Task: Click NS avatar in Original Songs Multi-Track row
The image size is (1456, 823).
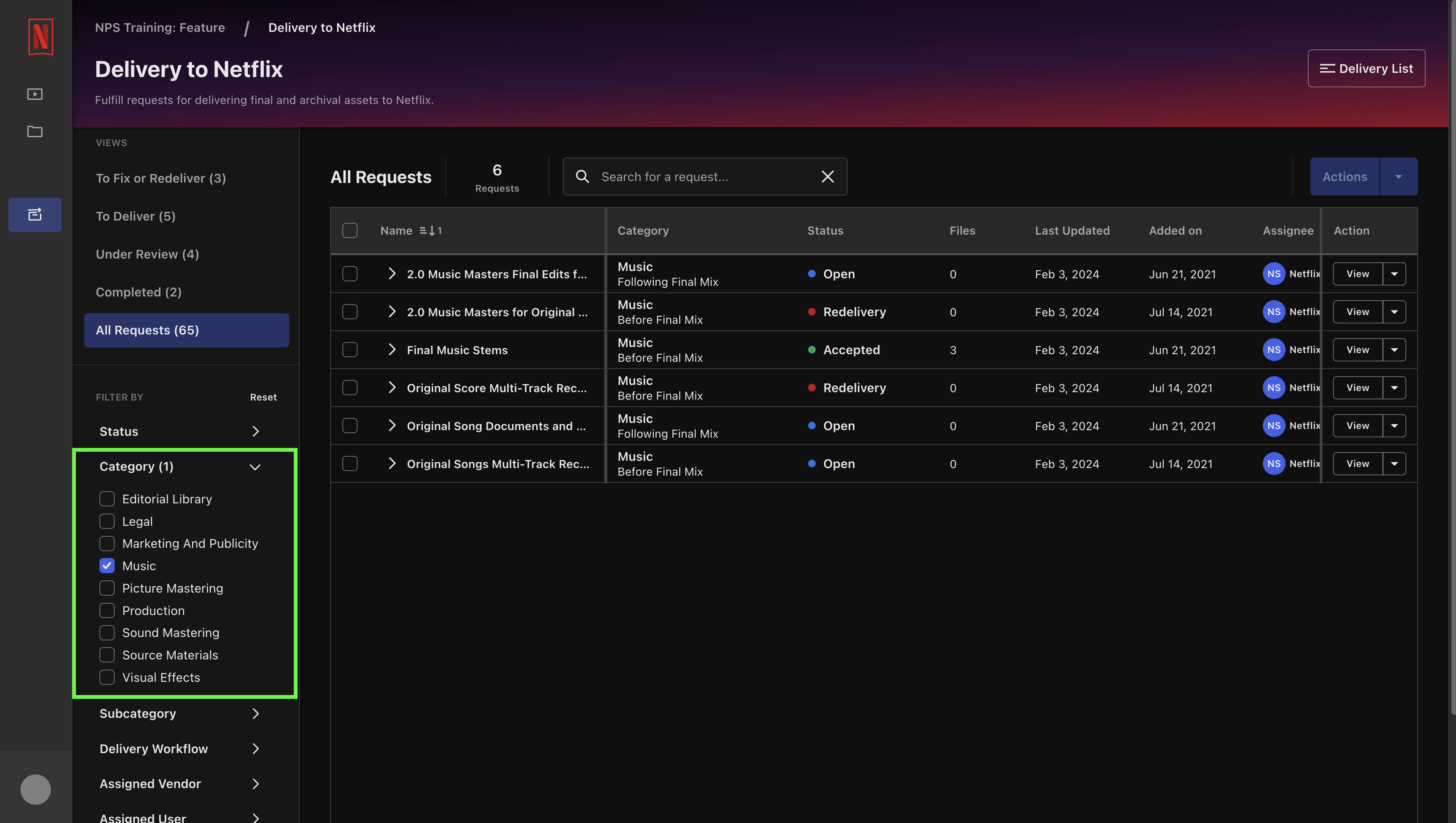Action: (1273, 464)
